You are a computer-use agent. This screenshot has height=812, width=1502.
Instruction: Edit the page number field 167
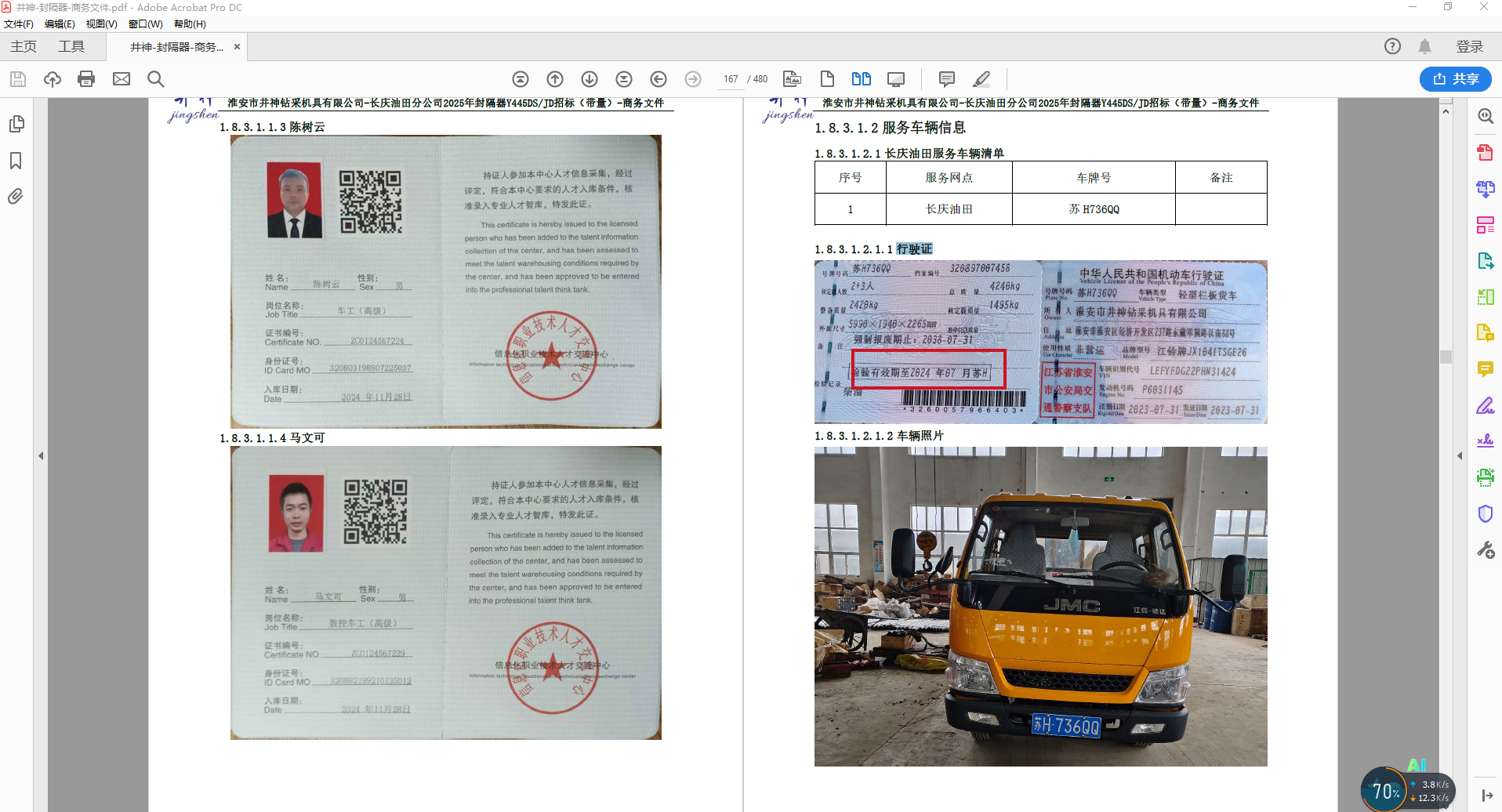tap(731, 79)
